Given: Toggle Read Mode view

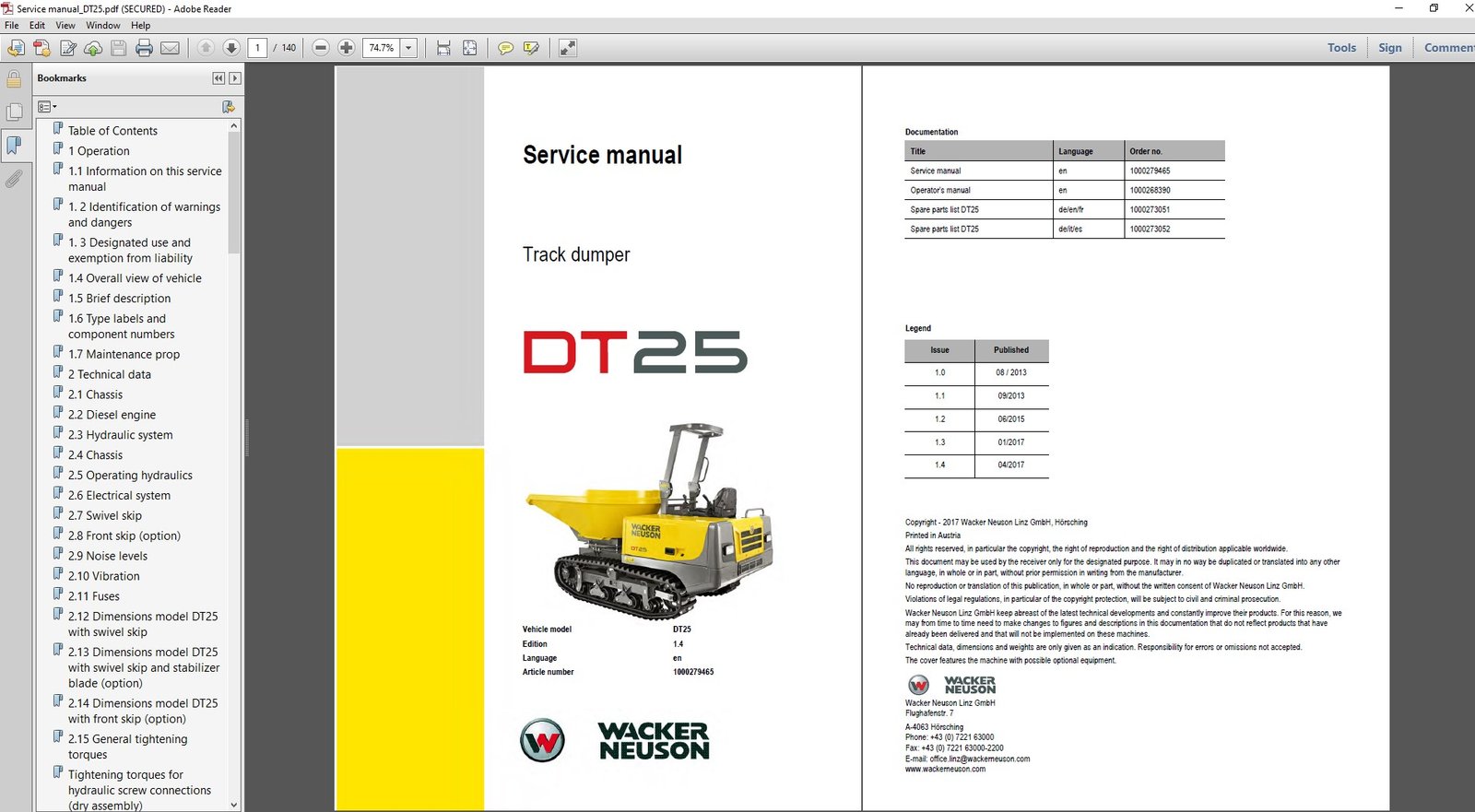Looking at the screenshot, I should pyautogui.click(x=568, y=48).
